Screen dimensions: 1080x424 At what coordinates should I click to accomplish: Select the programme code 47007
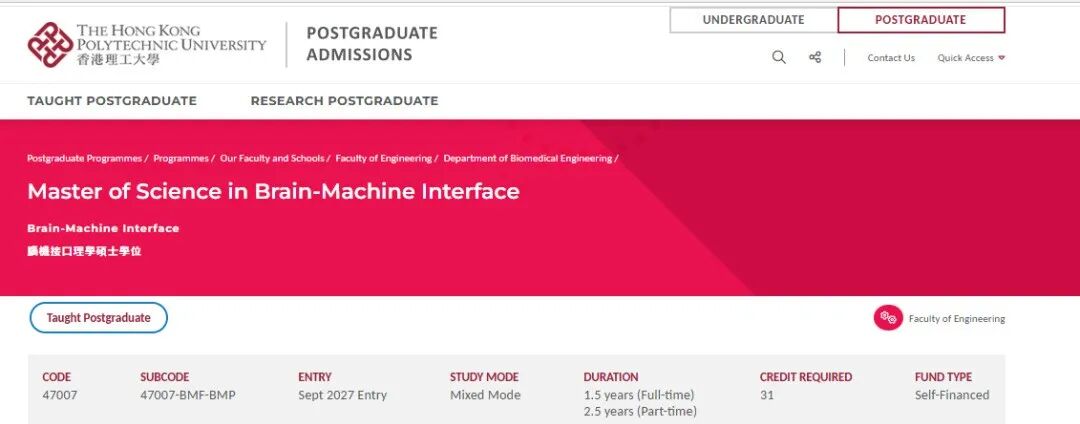(x=60, y=395)
